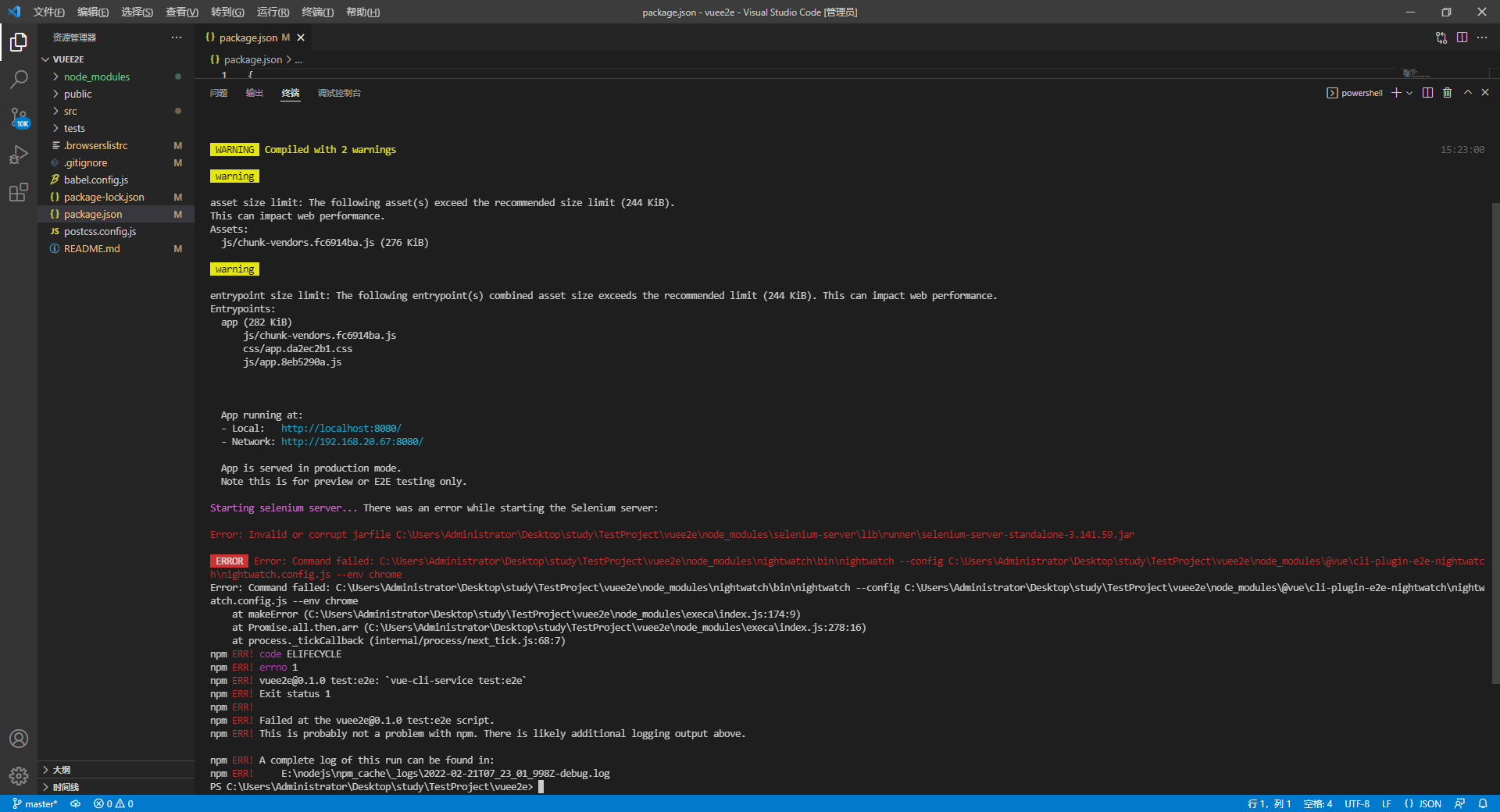
Task: Expand the src folder
Action: tap(116, 111)
